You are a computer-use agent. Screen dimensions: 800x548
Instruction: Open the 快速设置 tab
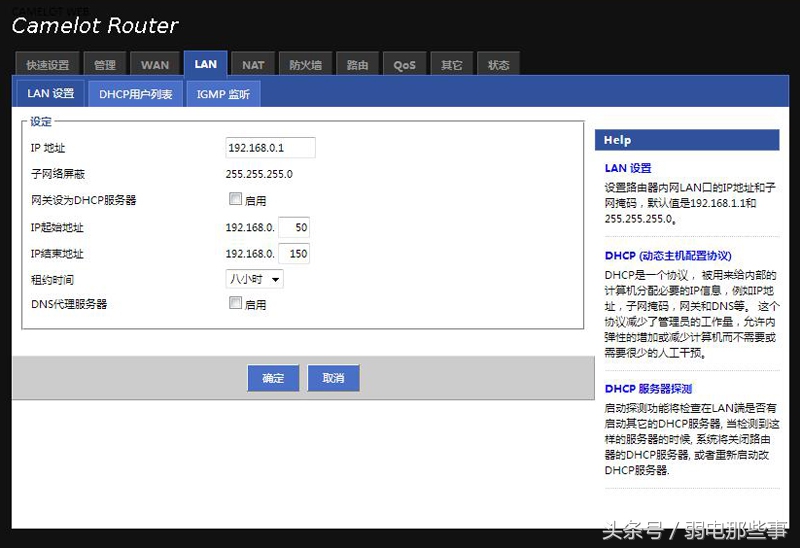tap(47, 64)
